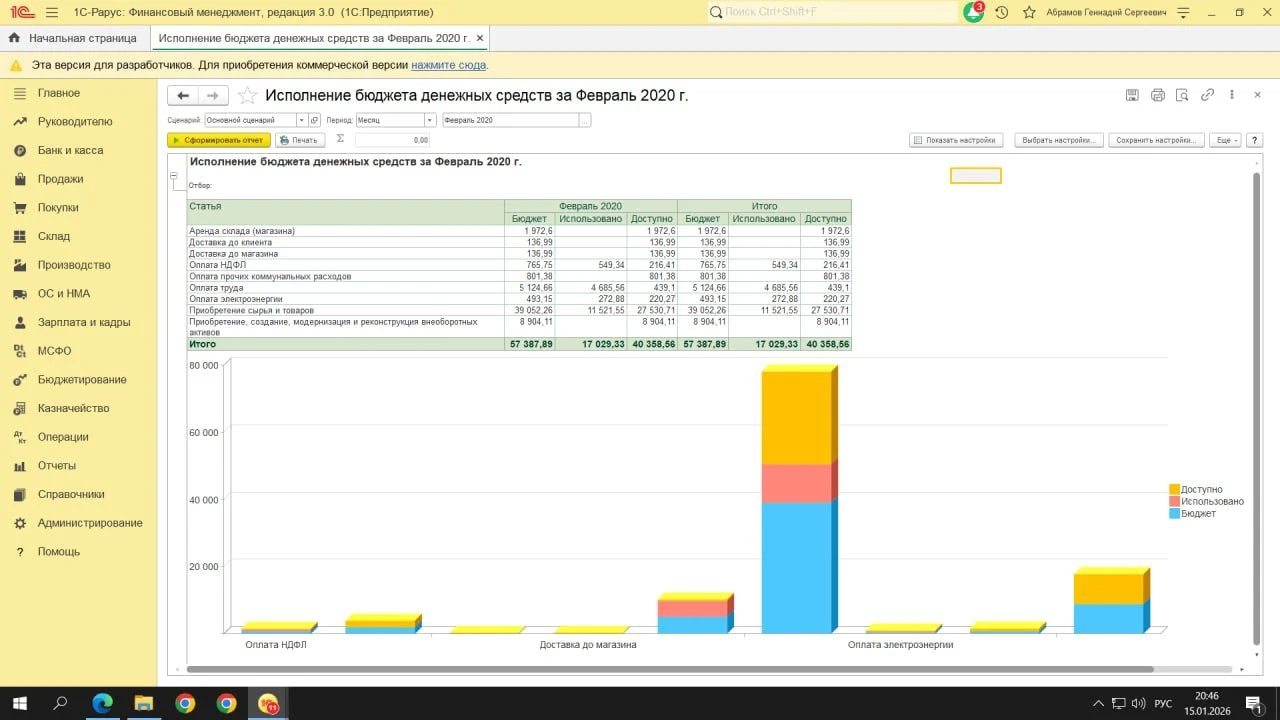
Task: Open the Еще dropdown menu
Action: coord(1225,140)
